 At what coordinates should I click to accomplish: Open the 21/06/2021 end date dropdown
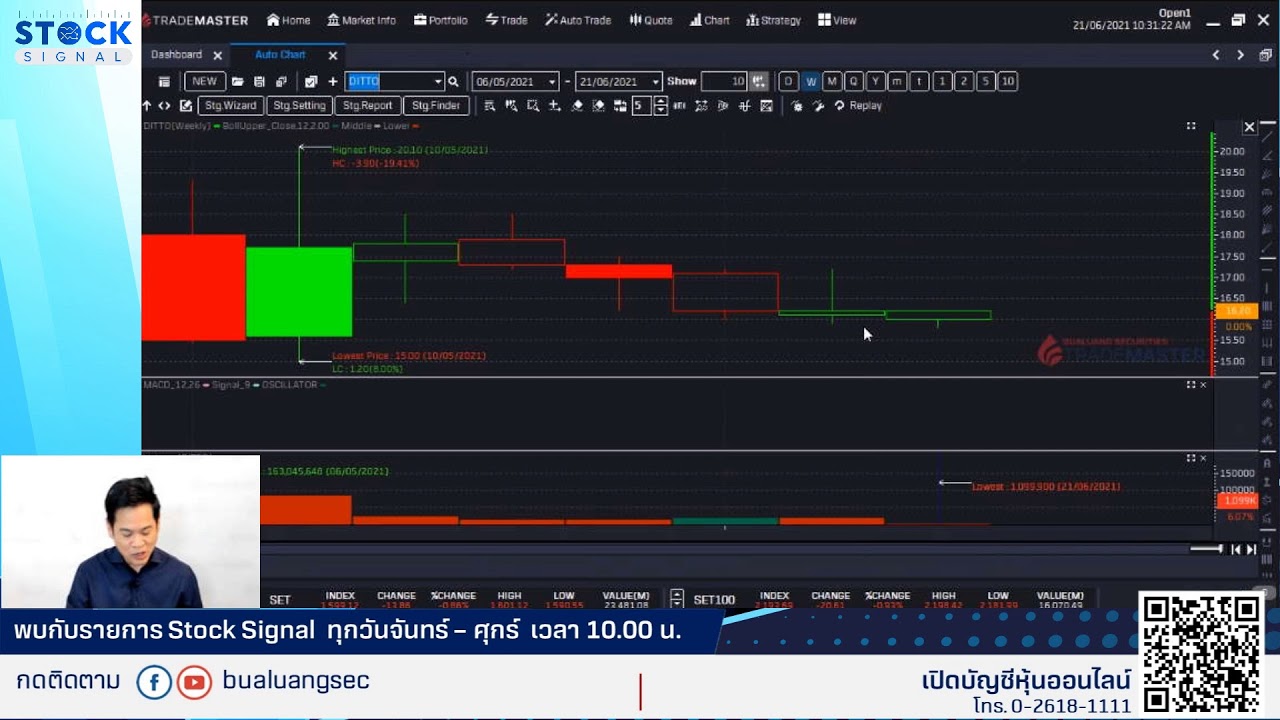656,82
